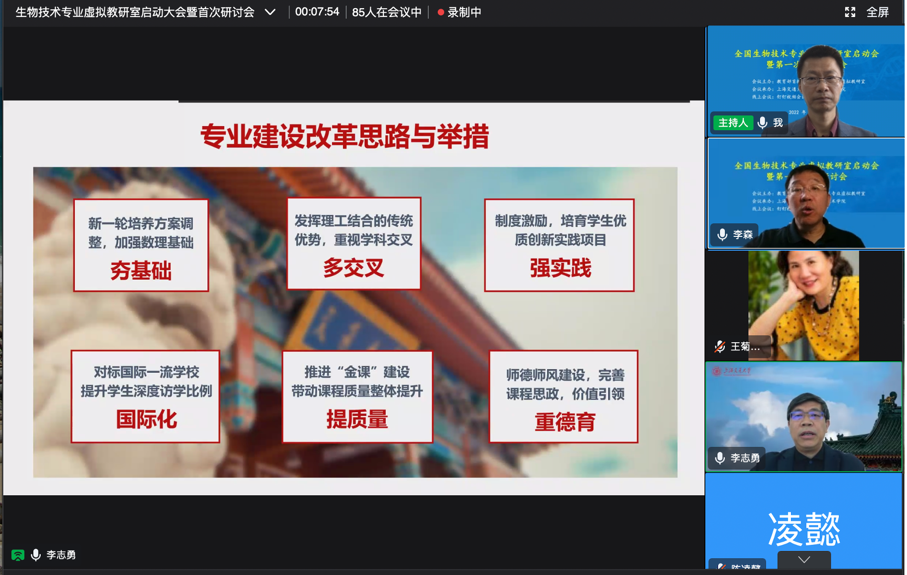Screen dimensions: 907x575
Task: Toggle the host's microphone icon next to 我
Action: coord(763,123)
